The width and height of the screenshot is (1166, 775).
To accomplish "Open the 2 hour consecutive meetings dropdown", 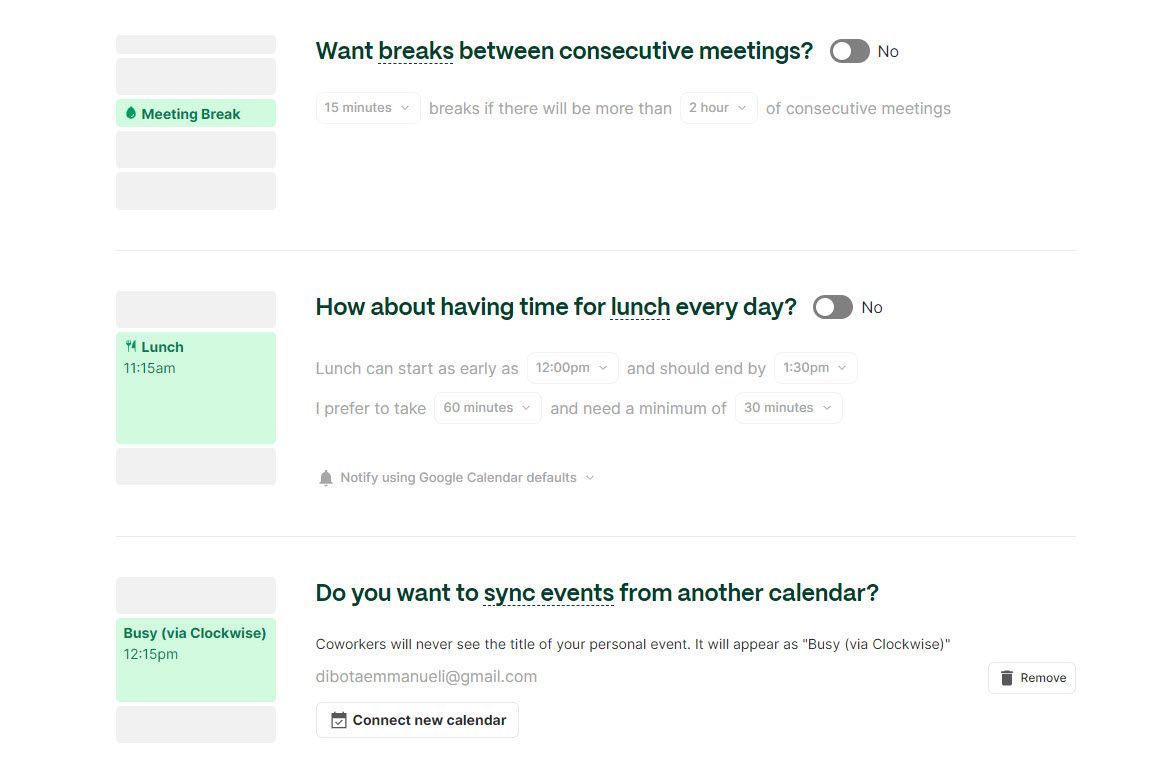I will 718,108.
